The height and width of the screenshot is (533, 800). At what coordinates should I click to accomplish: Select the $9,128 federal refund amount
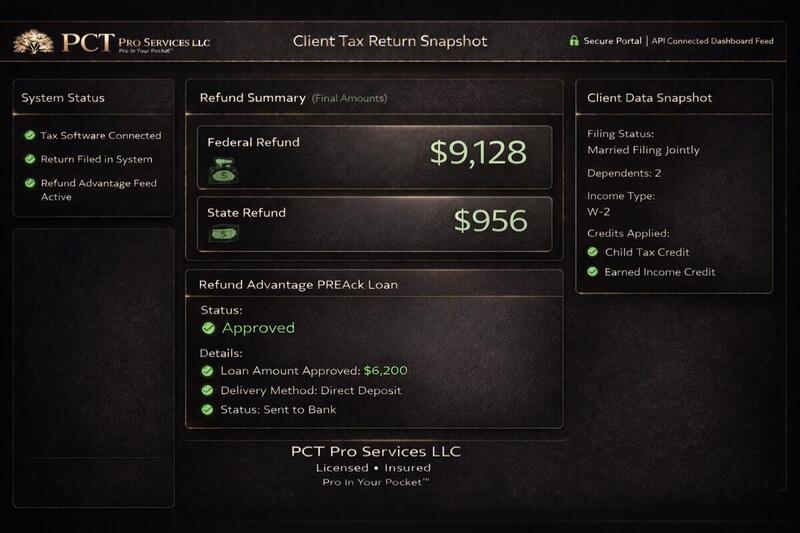click(x=478, y=153)
